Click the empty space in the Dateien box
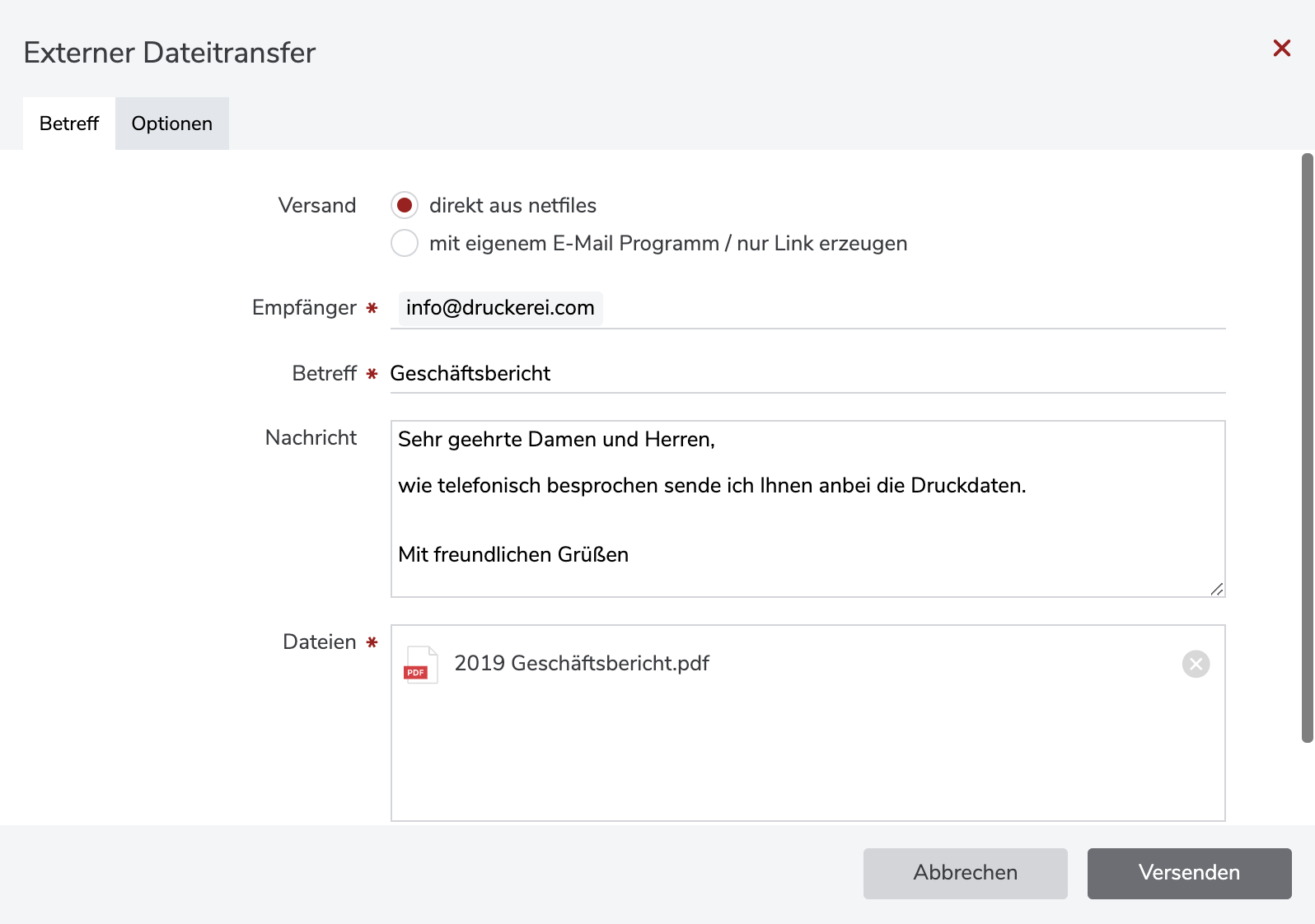Screen dimensions: 1315x924 tap(807, 758)
